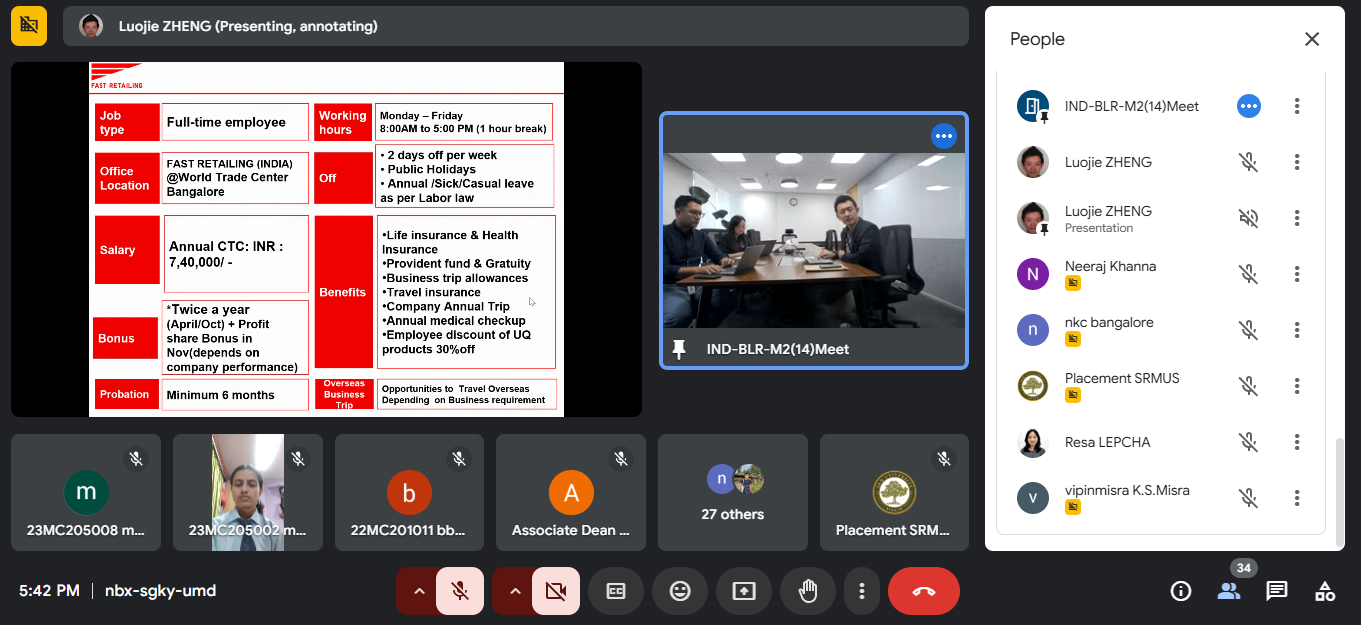Turn on your microphone
Image resolution: width=1361 pixels, height=625 pixels.
tap(460, 591)
